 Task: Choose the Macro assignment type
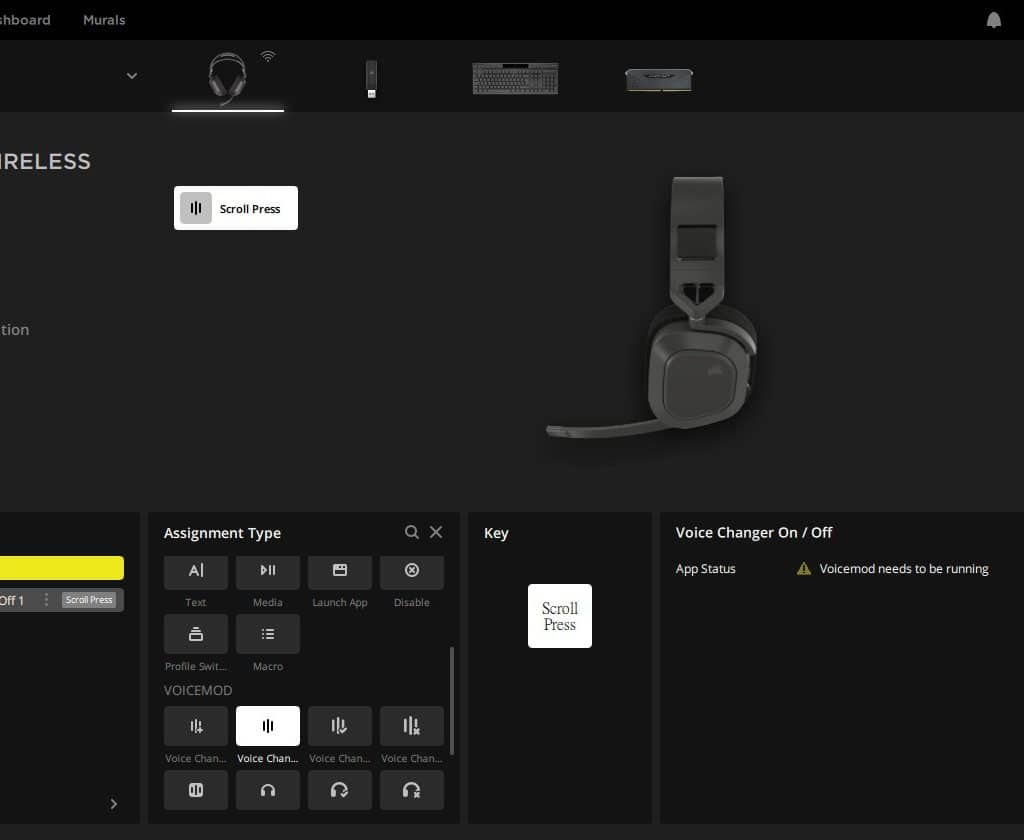(268, 634)
